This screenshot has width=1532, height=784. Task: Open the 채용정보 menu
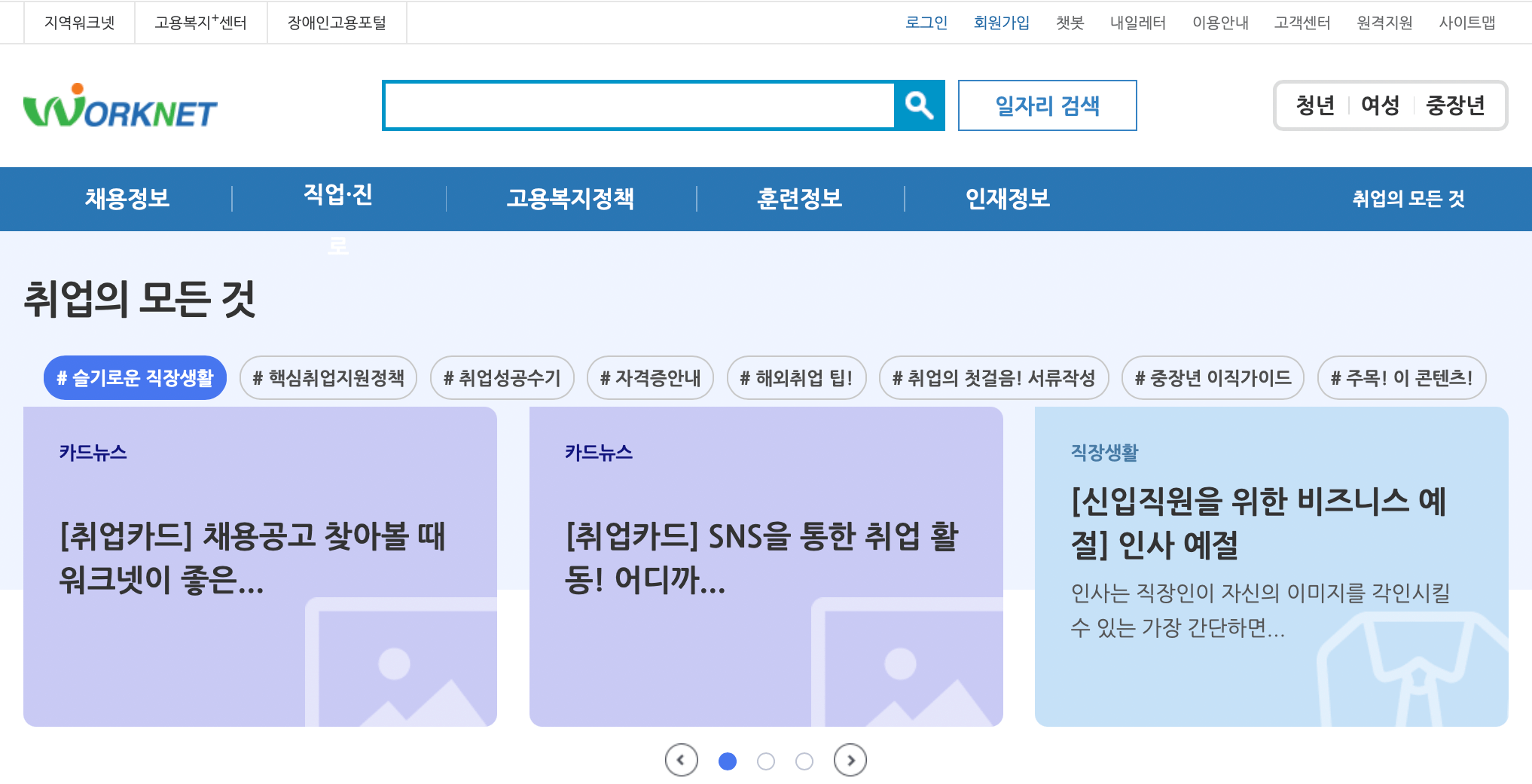127,199
